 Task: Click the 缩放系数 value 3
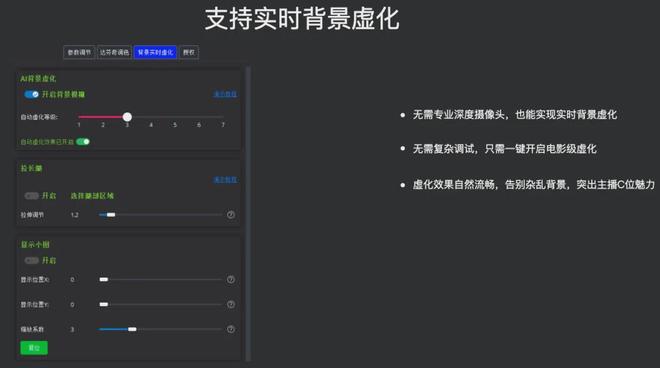[72, 330]
